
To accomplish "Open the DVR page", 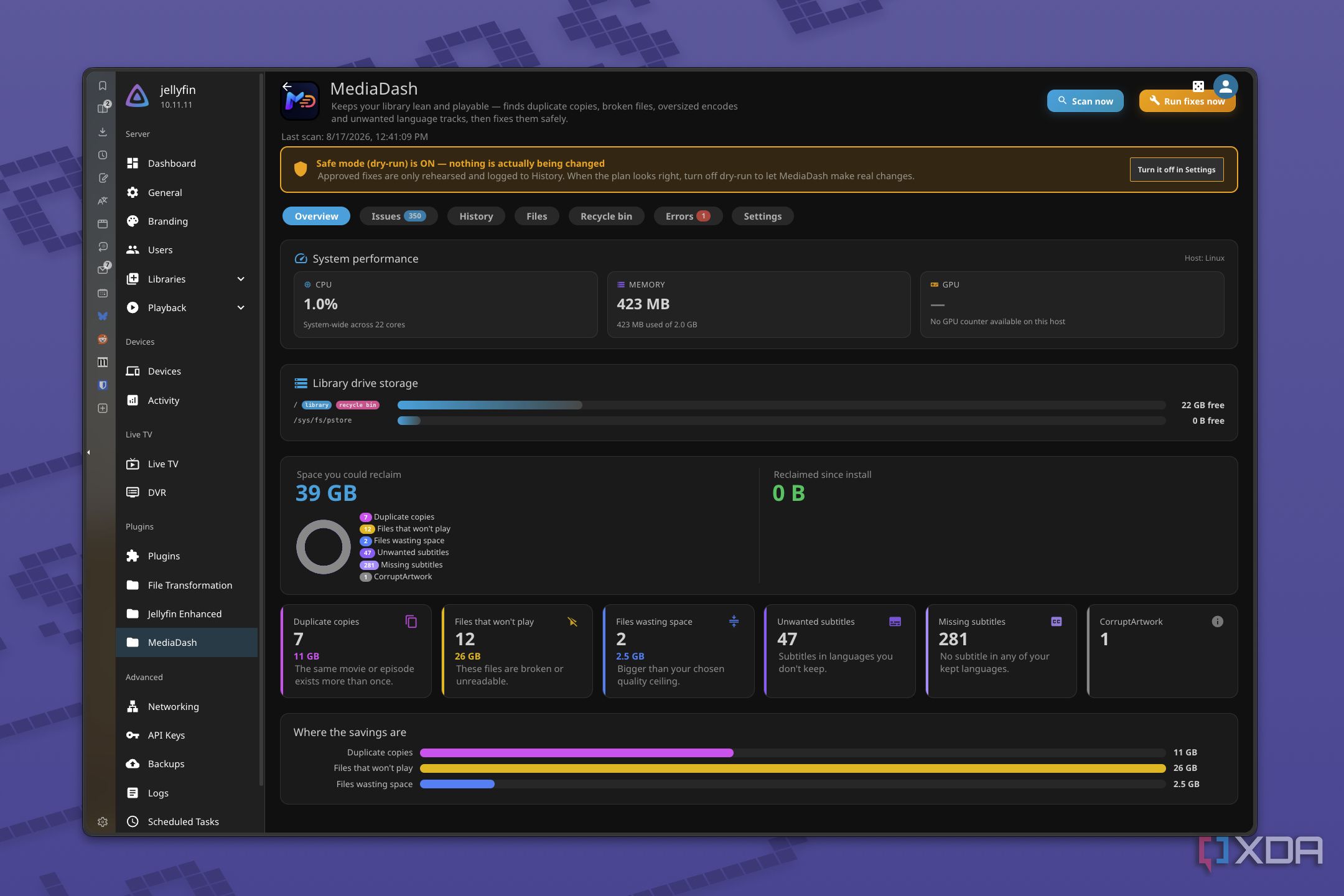I will pyautogui.click(x=186, y=492).
